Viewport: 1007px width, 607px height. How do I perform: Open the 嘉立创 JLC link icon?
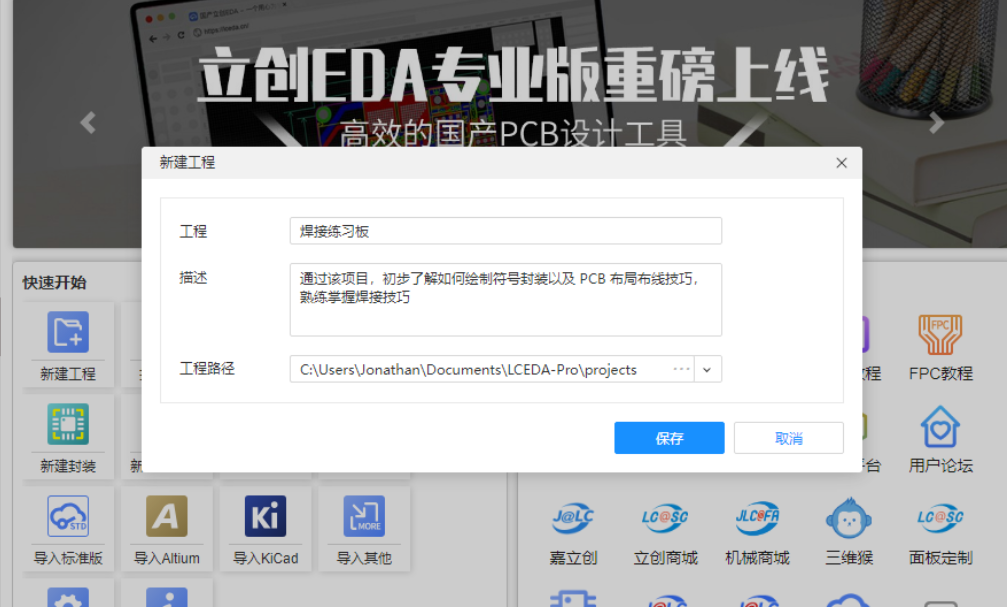point(573,518)
